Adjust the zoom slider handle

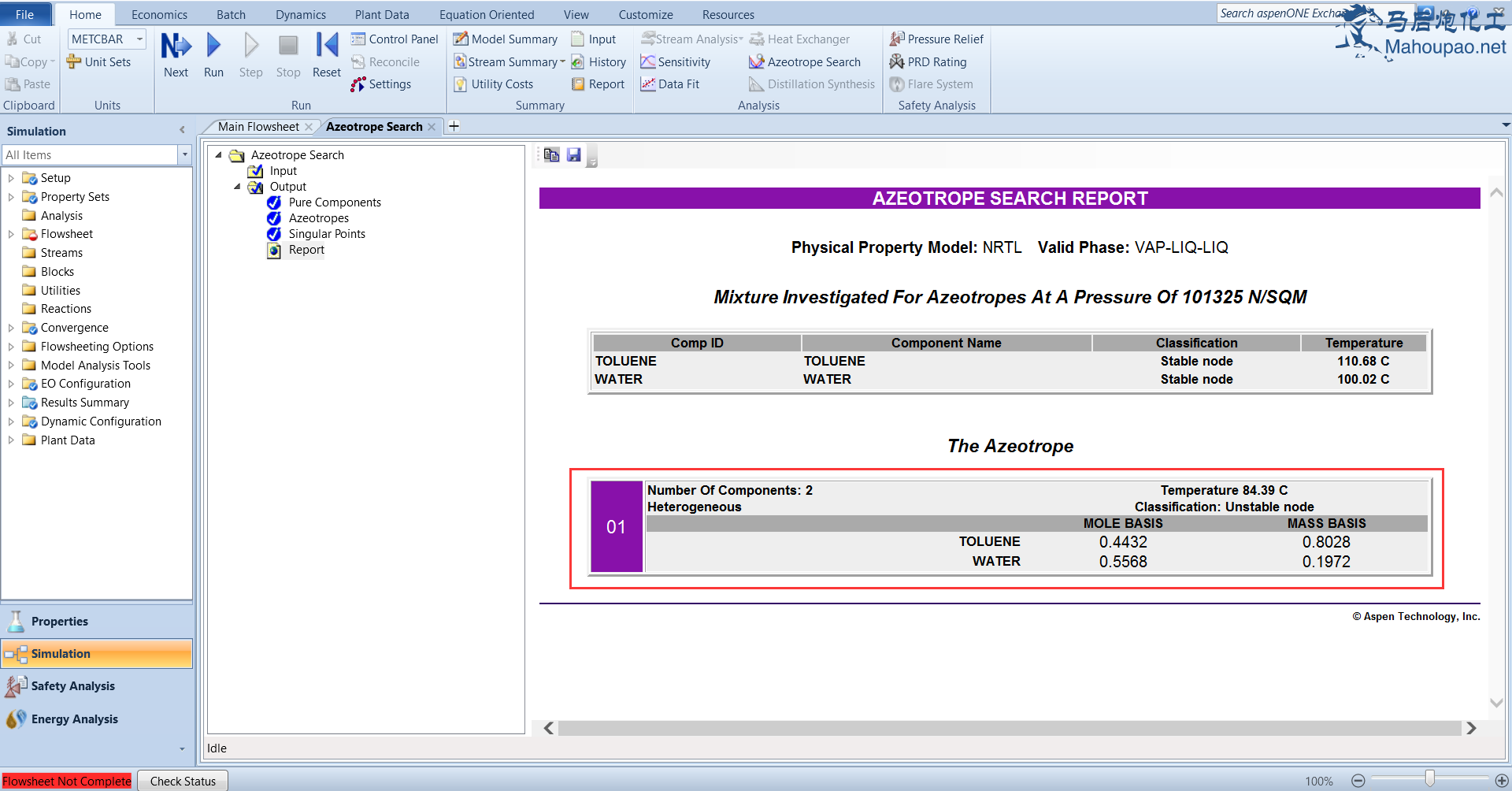[x=1429, y=779]
